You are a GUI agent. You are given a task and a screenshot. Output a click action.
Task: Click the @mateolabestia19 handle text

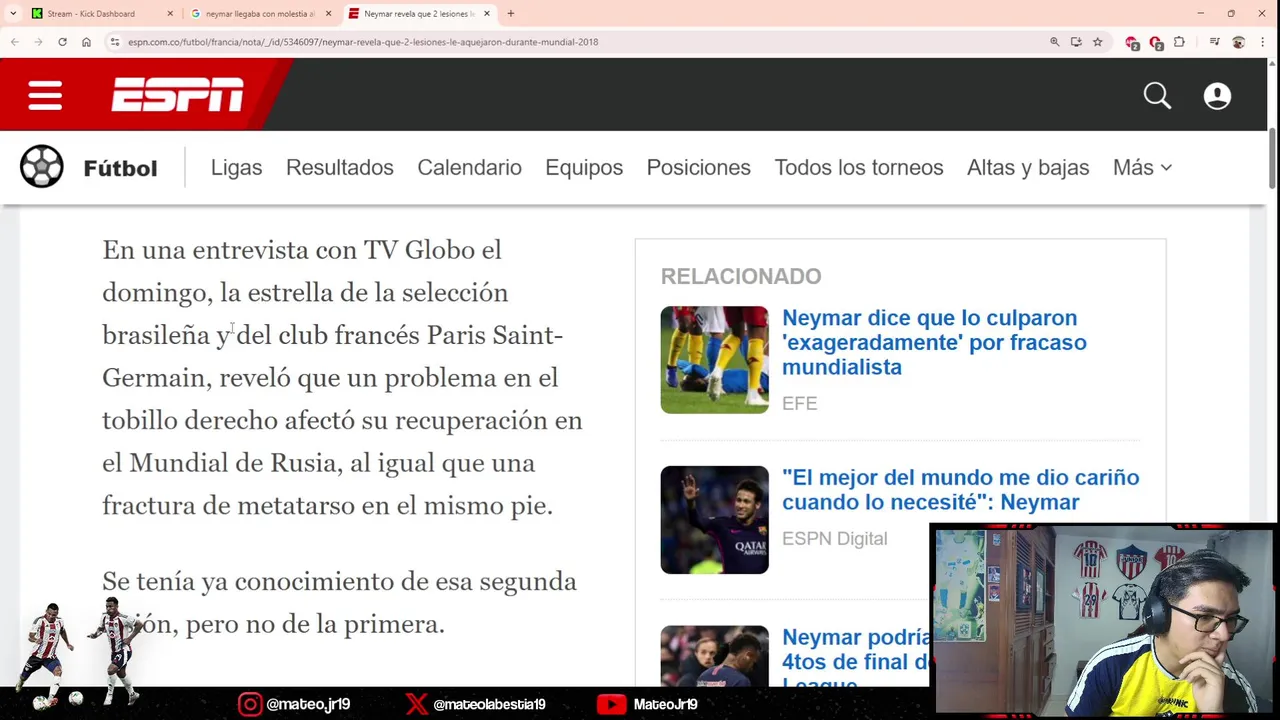[x=489, y=704]
